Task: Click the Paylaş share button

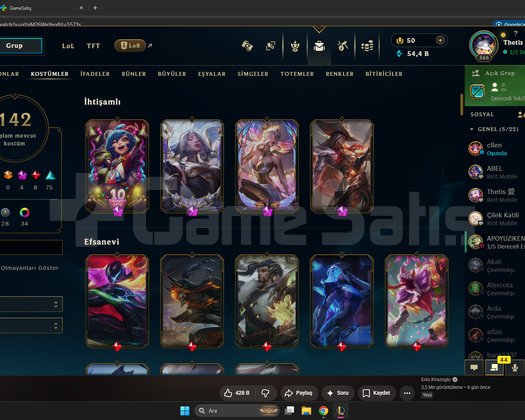Action: [298, 393]
